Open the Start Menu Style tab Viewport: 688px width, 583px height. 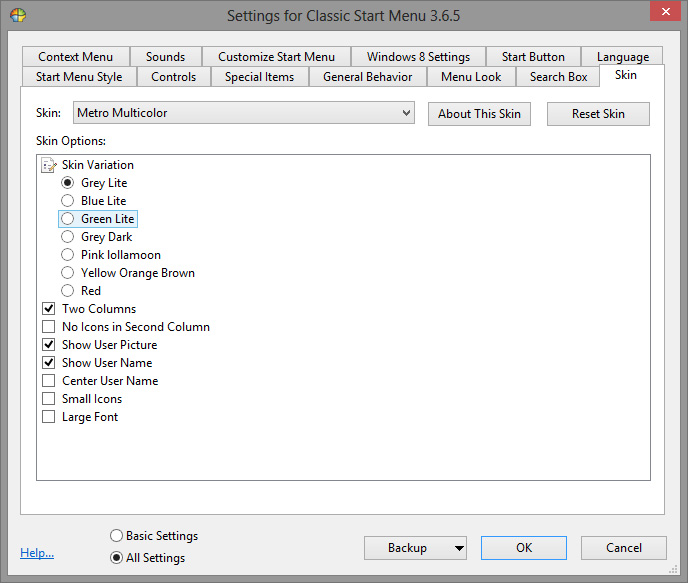79,77
